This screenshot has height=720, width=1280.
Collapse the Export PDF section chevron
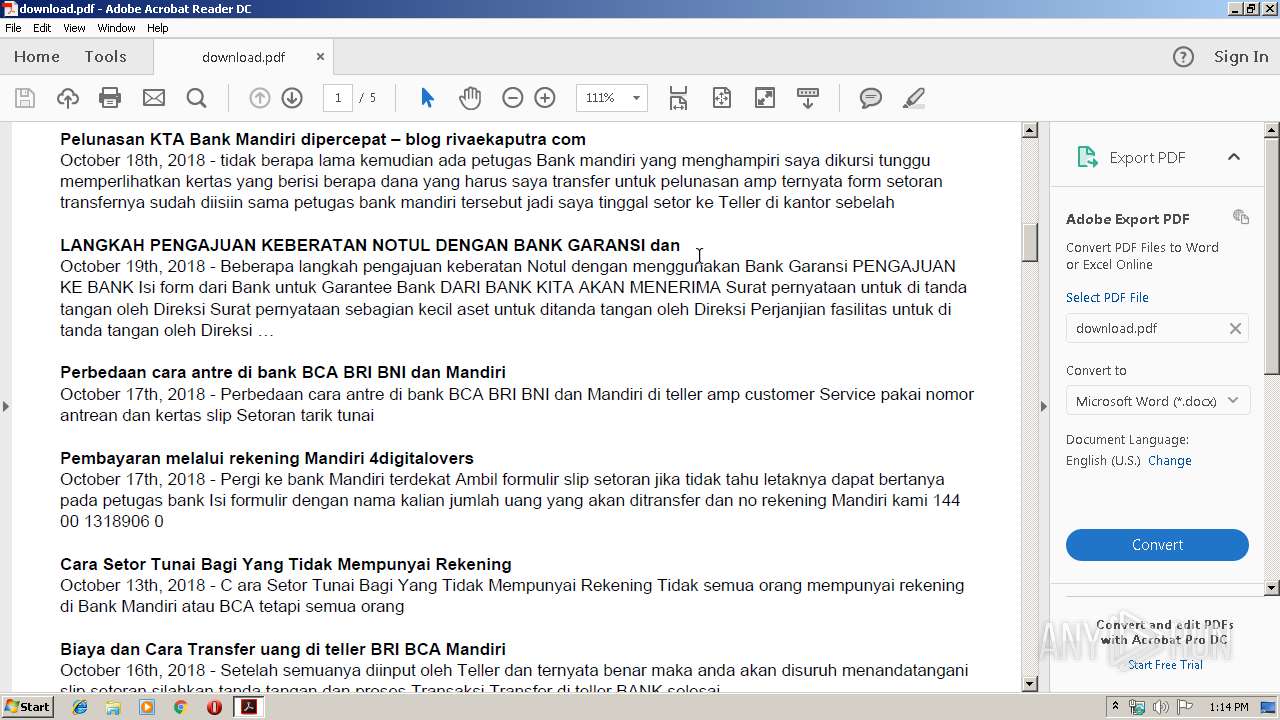(x=1234, y=157)
